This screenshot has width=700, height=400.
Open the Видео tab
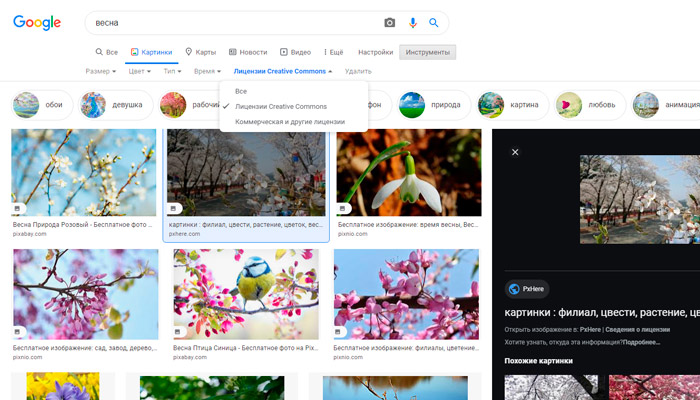point(295,52)
